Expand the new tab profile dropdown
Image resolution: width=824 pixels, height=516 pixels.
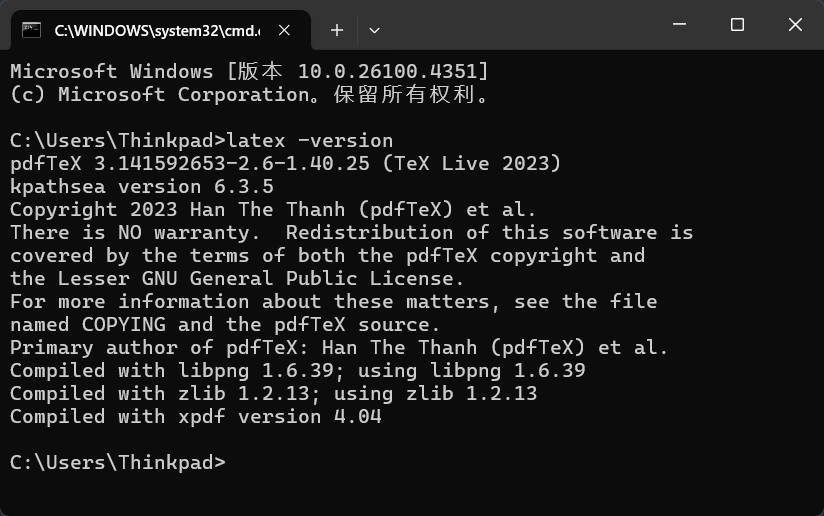pos(374,30)
